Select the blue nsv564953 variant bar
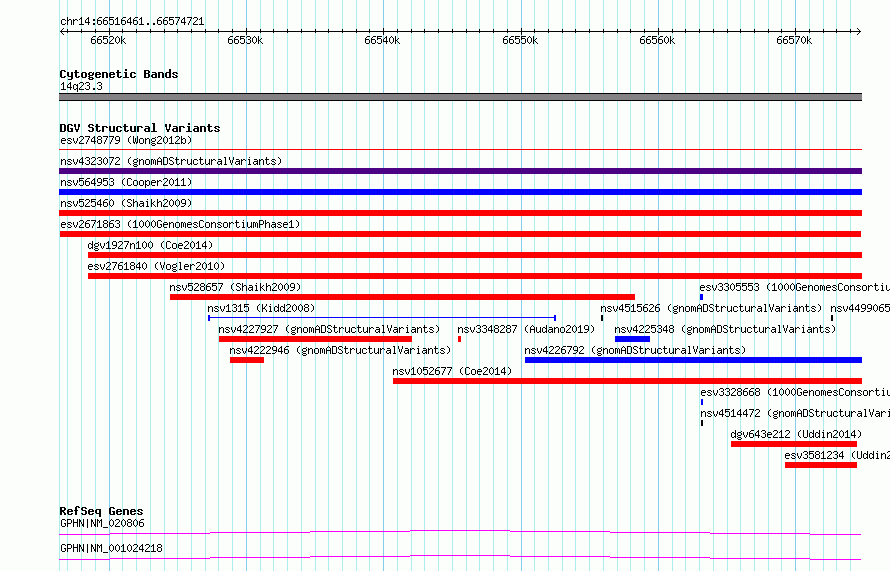The image size is (890, 571). [x=460, y=192]
